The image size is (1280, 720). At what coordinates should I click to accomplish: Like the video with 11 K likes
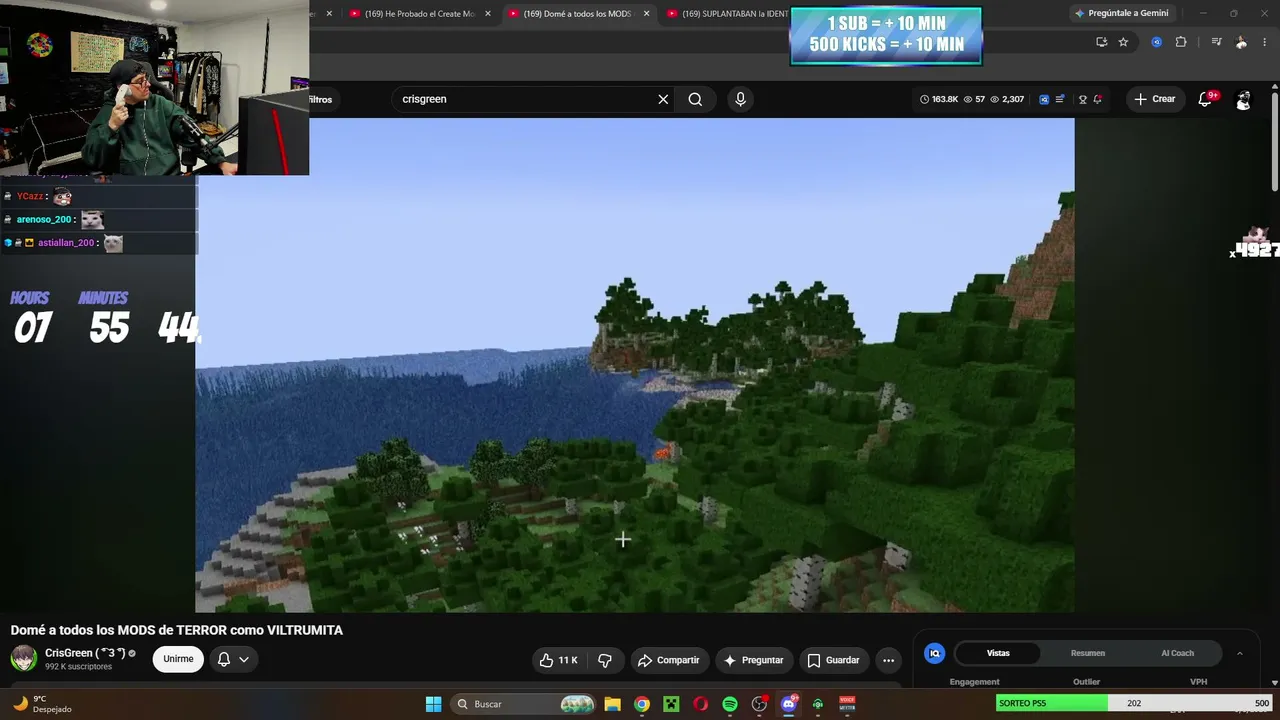pos(558,660)
